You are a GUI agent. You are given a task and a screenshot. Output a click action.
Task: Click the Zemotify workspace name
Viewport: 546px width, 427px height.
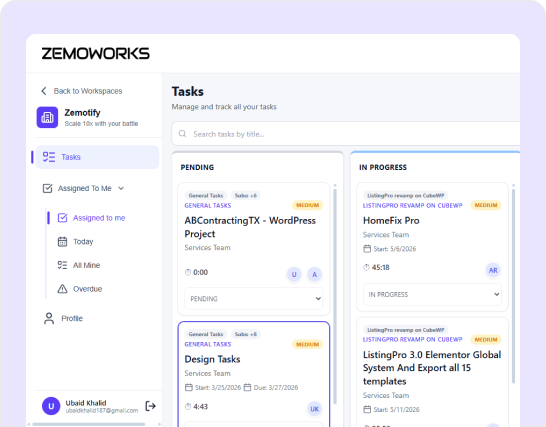click(83, 112)
